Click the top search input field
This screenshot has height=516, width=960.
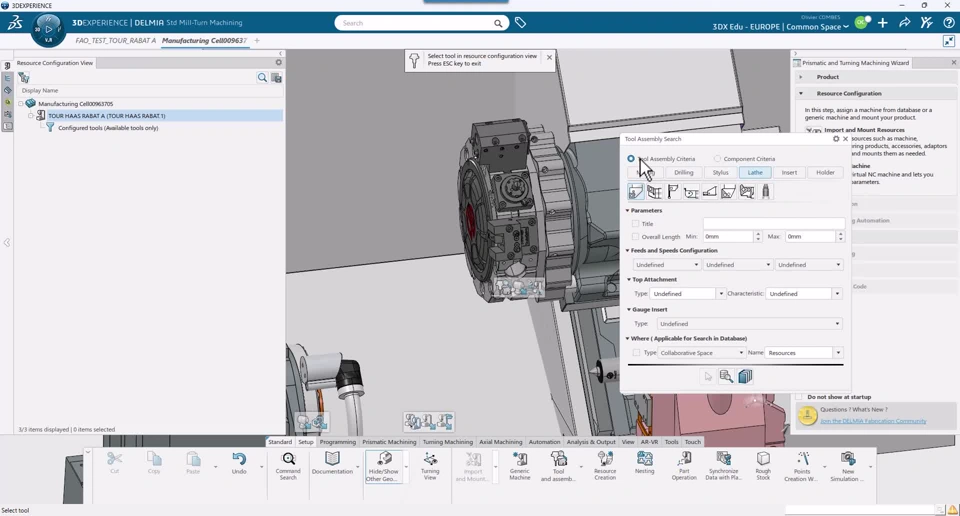pos(415,23)
